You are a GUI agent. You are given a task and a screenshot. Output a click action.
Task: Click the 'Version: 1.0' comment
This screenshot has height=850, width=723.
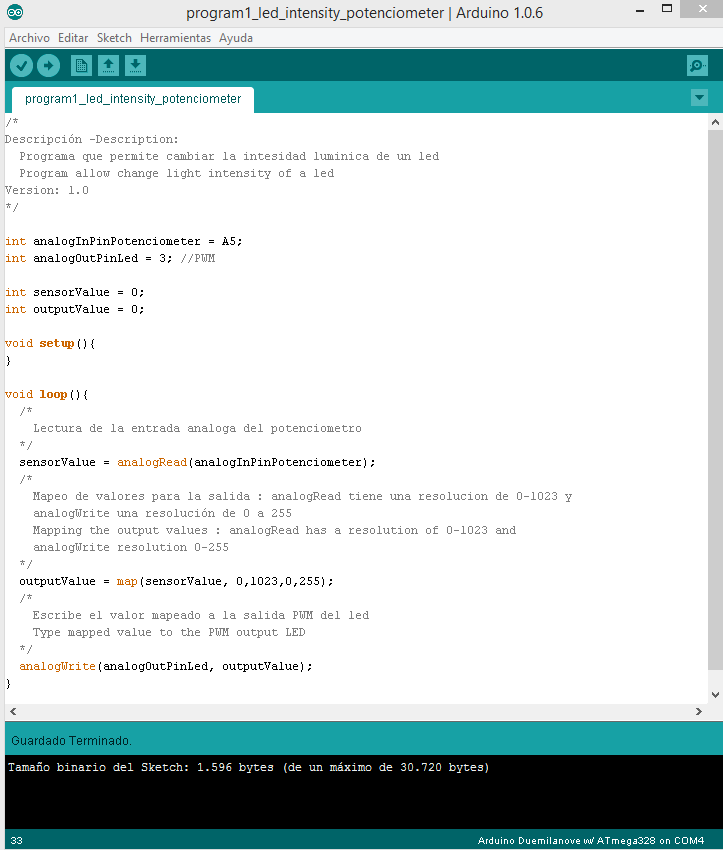(x=47, y=190)
